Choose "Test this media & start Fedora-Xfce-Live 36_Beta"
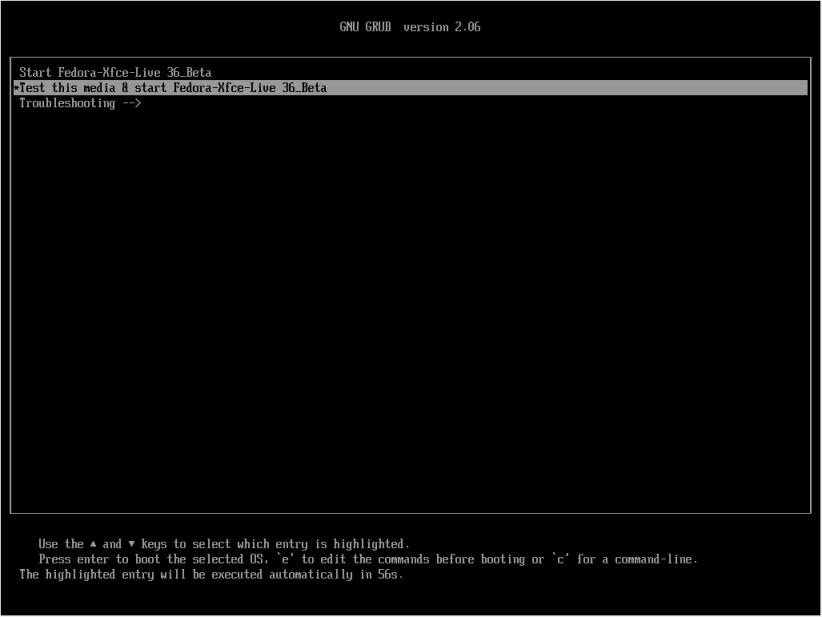This screenshot has width=822, height=617. [410, 88]
